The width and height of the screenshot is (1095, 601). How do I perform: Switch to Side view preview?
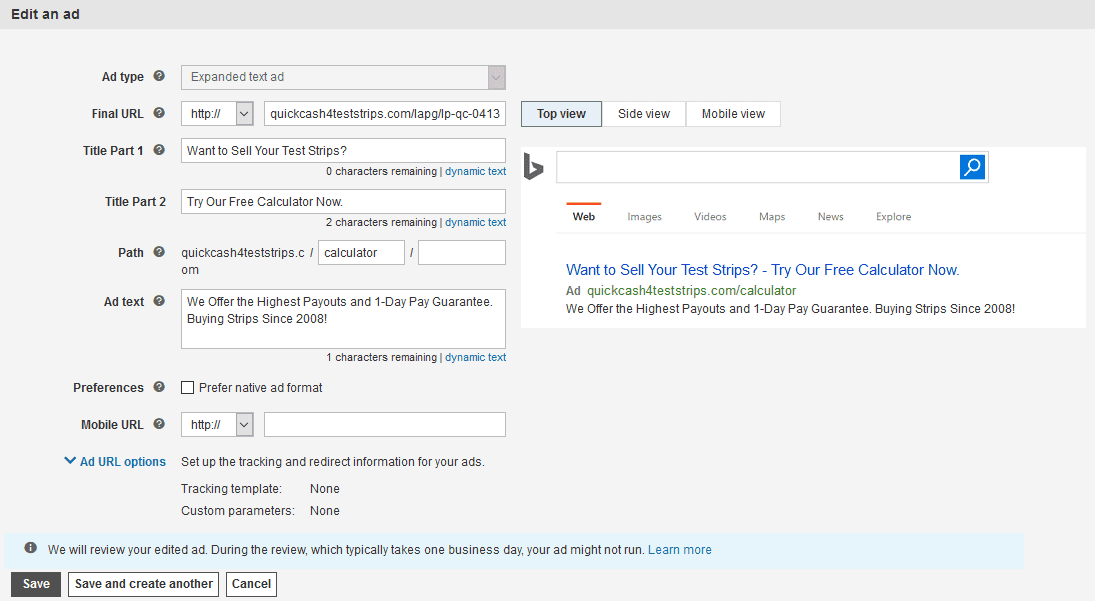coord(644,114)
